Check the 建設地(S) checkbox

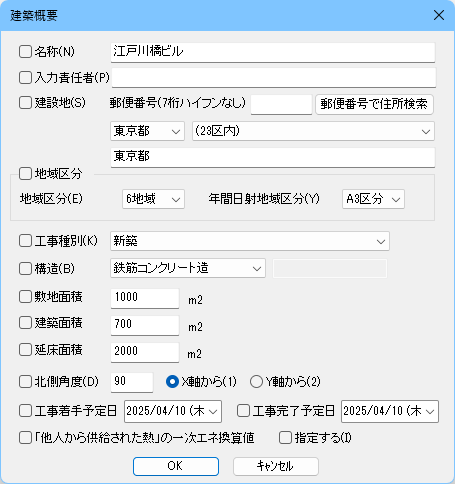point(25,103)
